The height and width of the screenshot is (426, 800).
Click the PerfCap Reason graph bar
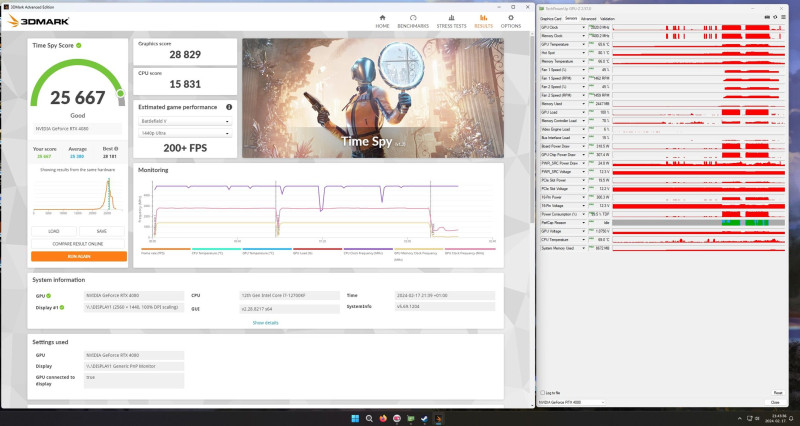pos(698,223)
